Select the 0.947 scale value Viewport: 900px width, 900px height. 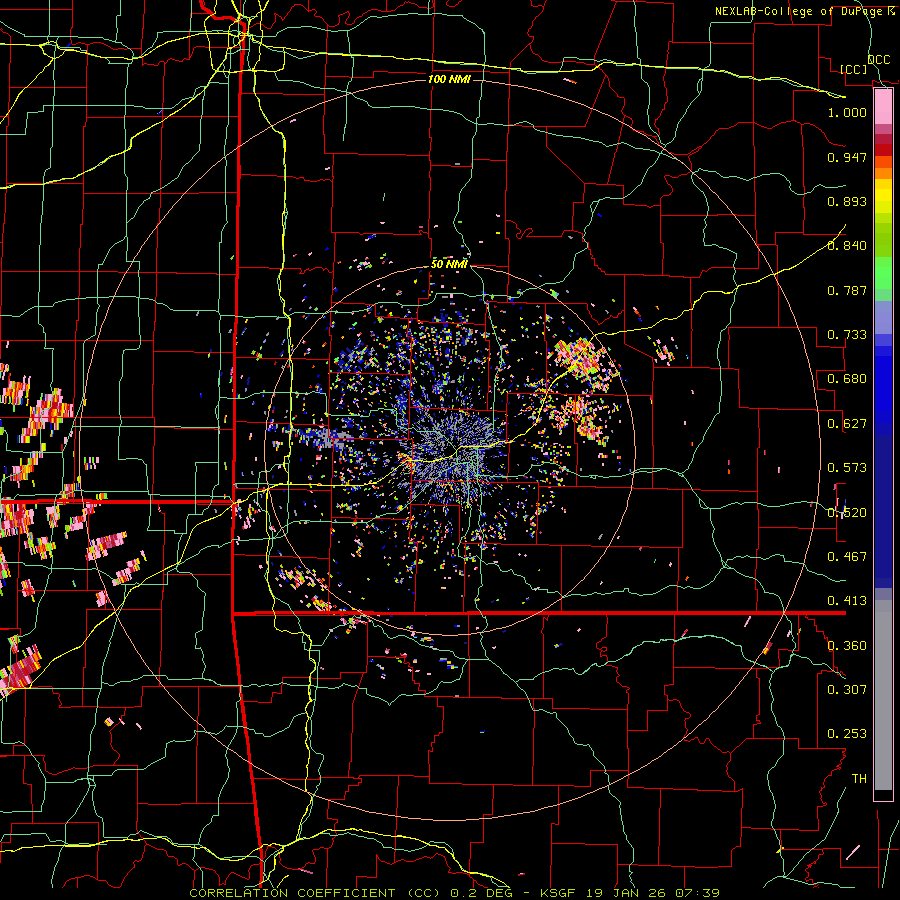847,157
